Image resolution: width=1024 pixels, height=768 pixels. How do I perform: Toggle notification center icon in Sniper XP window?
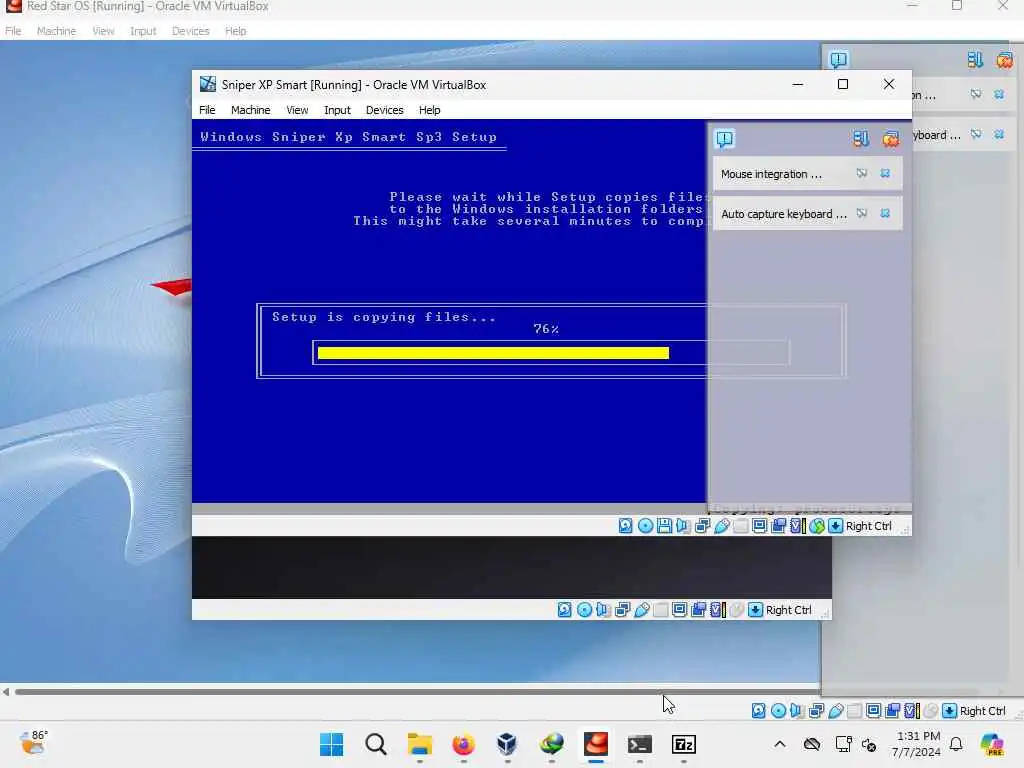click(725, 138)
